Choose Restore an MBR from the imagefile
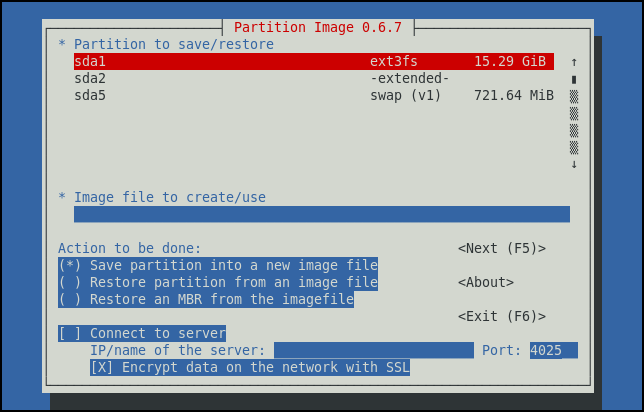 click(x=206, y=299)
